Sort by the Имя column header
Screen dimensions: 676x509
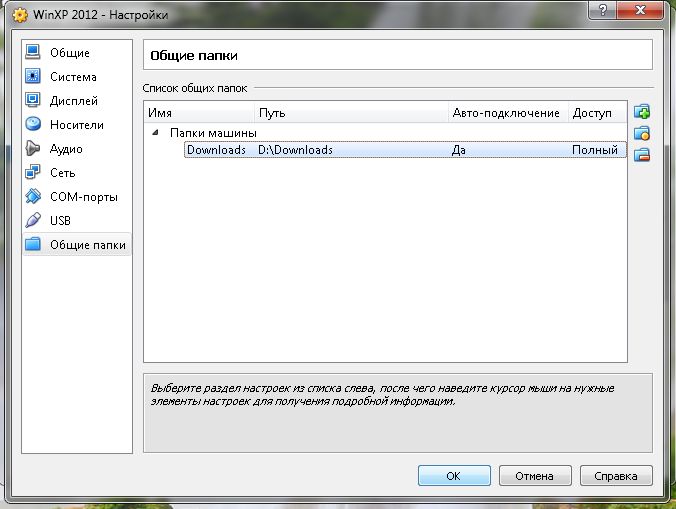click(198, 113)
